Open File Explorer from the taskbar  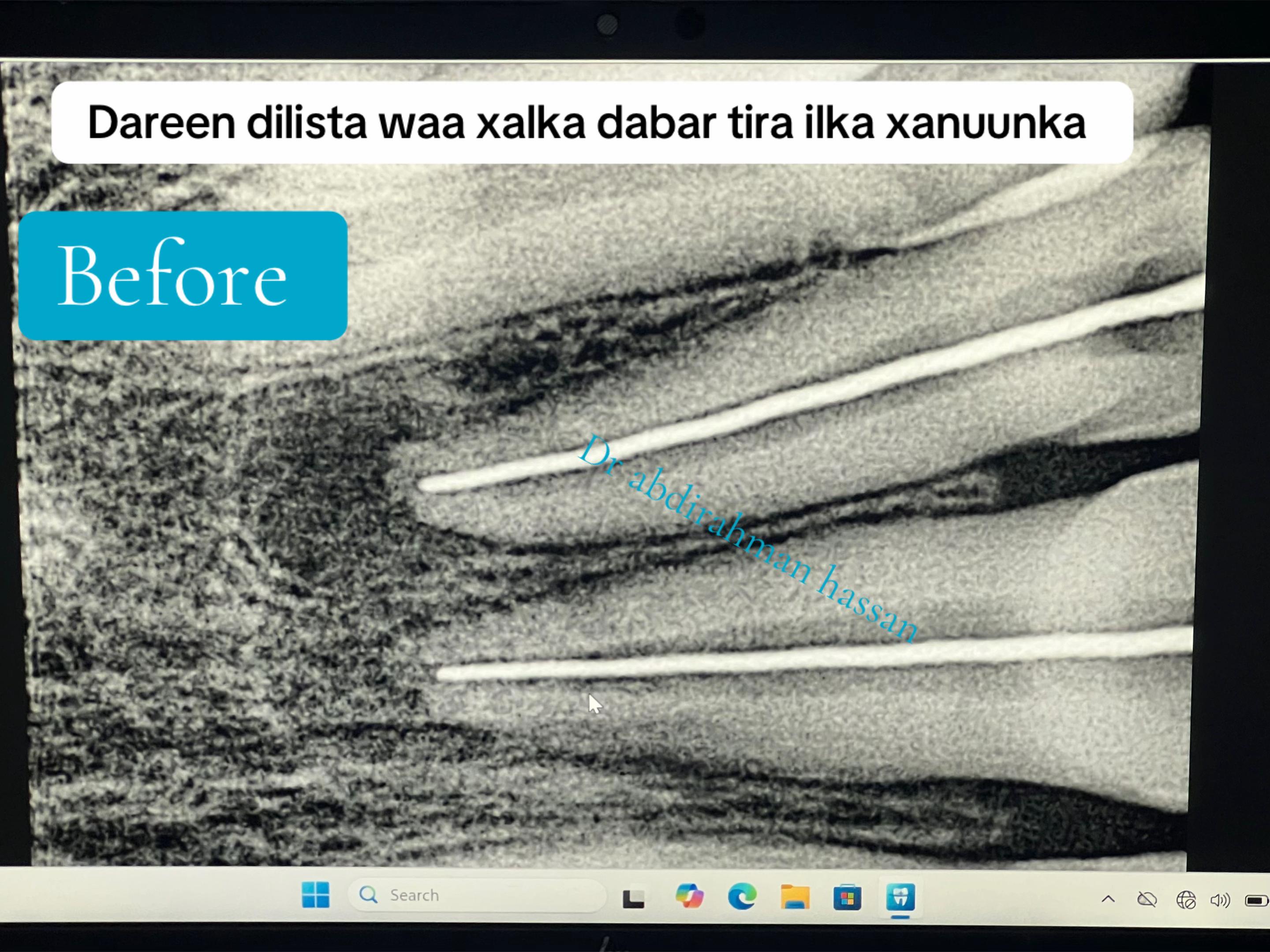coord(795,897)
